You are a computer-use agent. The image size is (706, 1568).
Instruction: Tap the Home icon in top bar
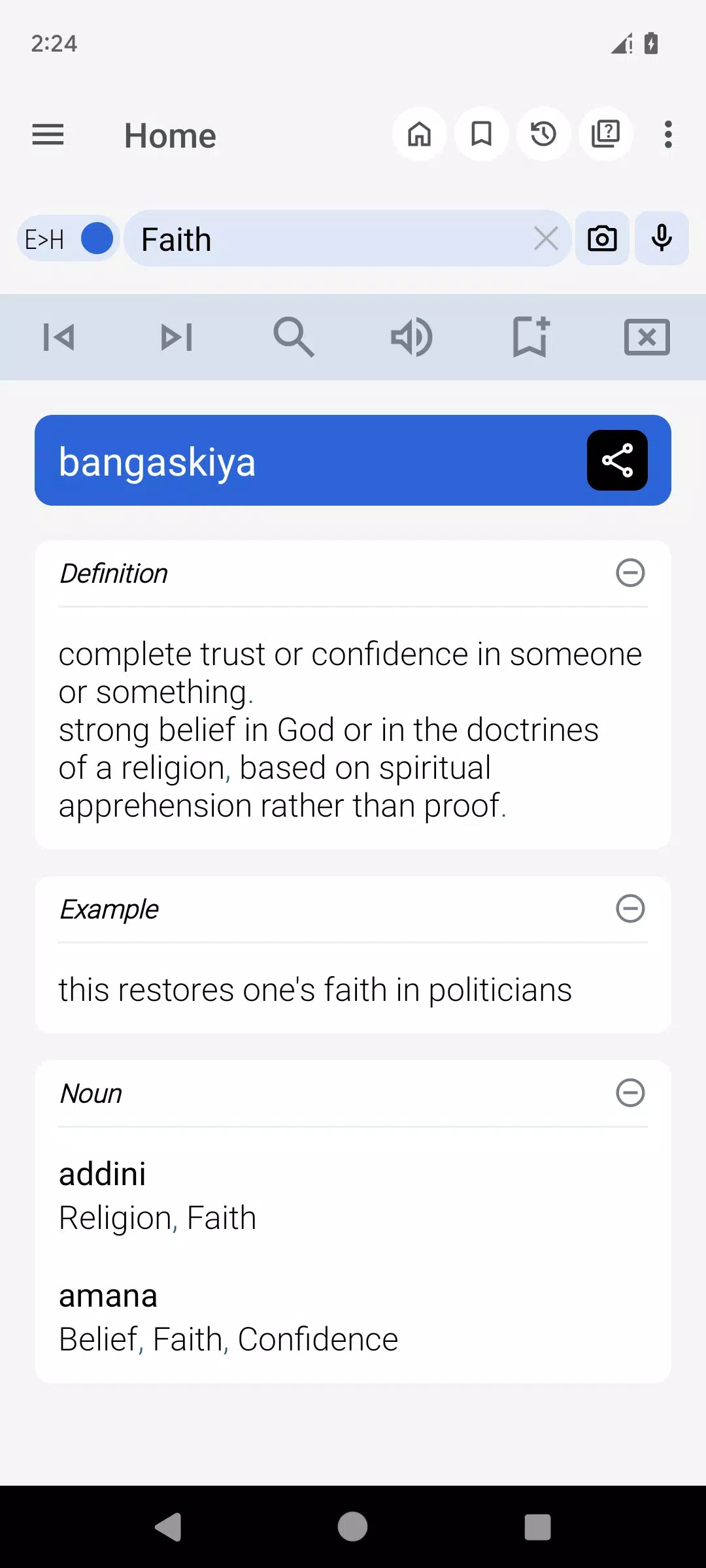pyautogui.click(x=419, y=135)
